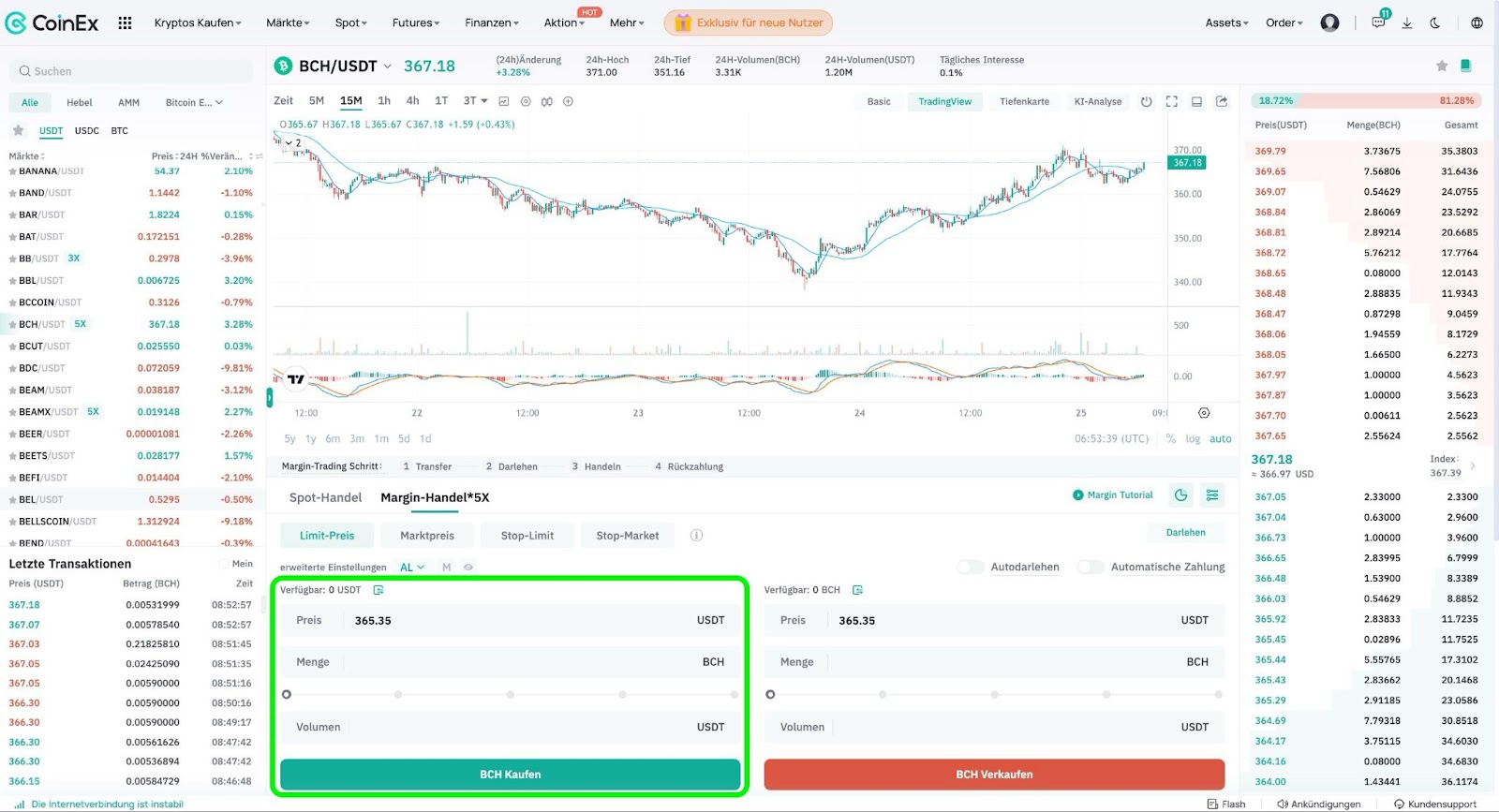Image resolution: width=1499 pixels, height=812 pixels.
Task: Open chart indicators icon next to timeframes
Action: [504, 101]
